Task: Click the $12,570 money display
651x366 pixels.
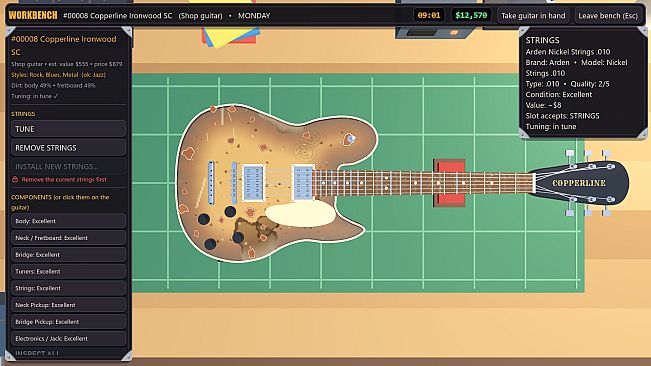Action: tap(471, 15)
